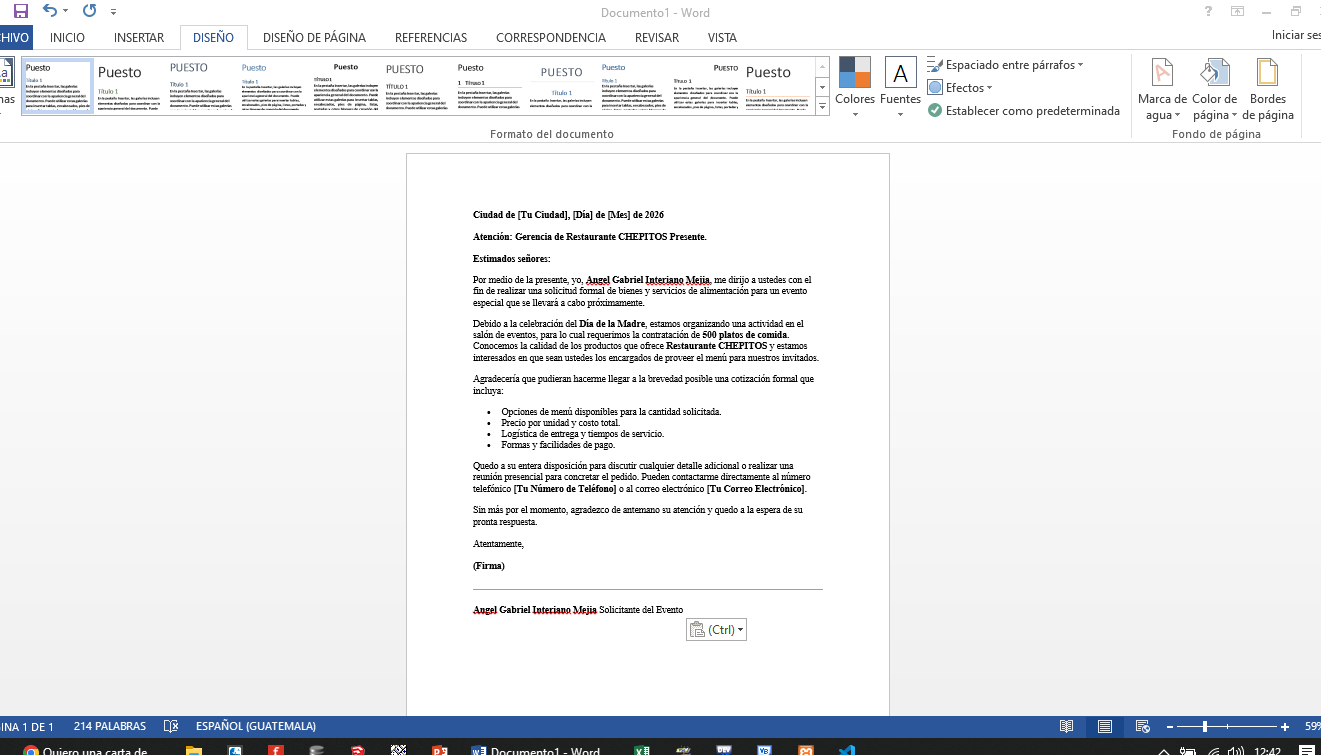The image size is (1321, 755).
Task: Open the Marca de agua watermark menu
Action: pos(1162,88)
